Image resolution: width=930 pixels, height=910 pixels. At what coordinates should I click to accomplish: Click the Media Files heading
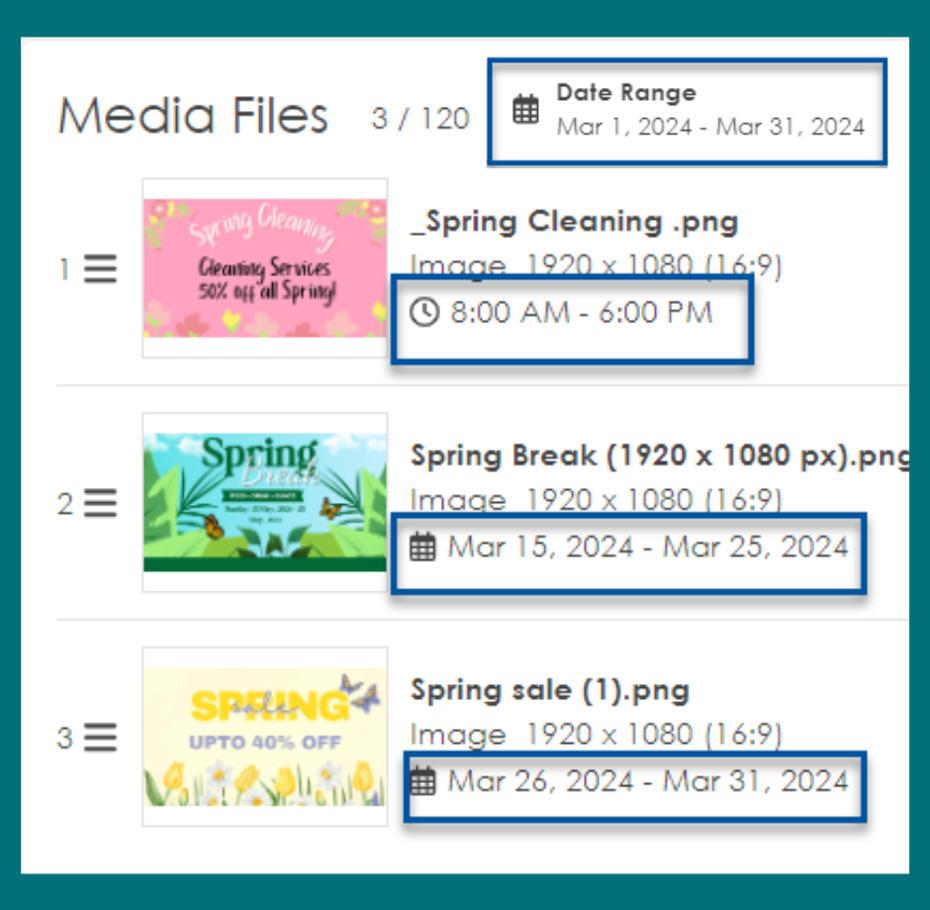click(x=193, y=116)
